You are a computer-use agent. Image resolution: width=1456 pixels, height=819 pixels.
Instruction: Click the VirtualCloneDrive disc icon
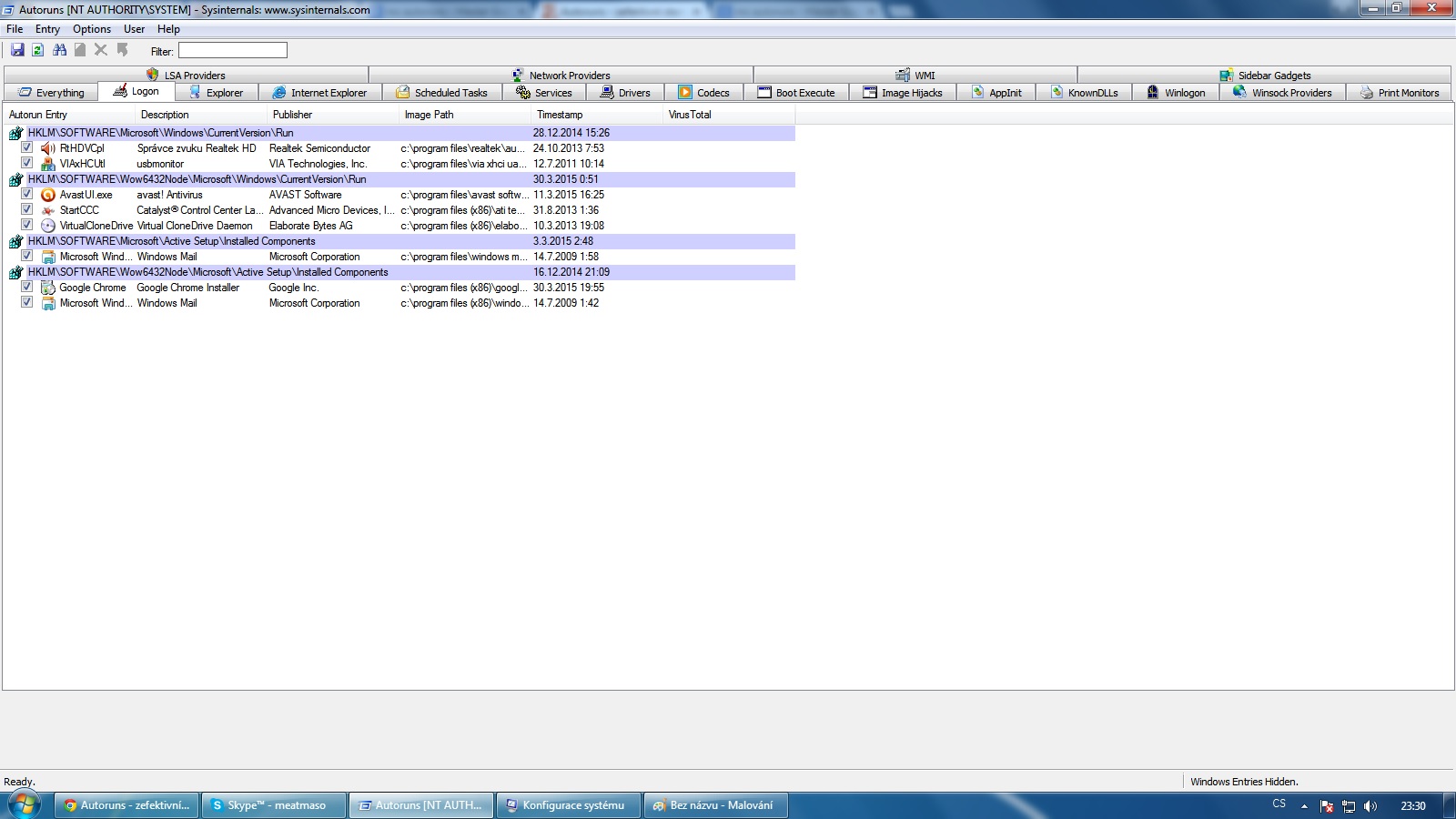(x=48, y=226)
